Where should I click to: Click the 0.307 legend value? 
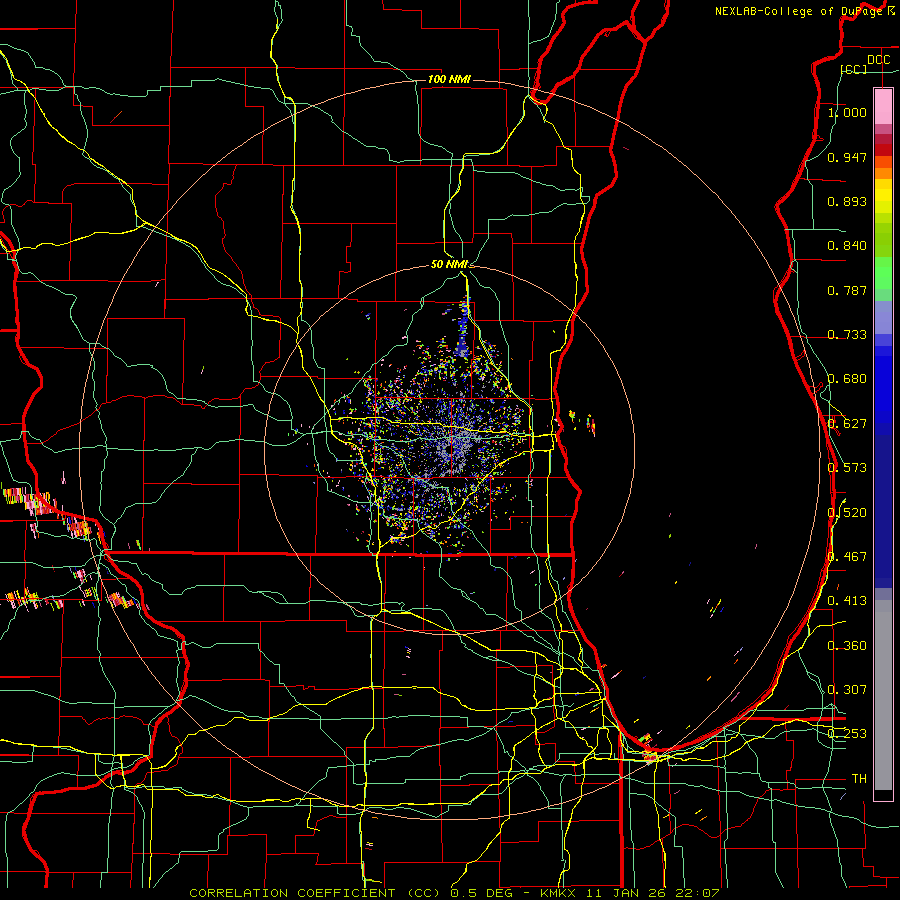(847, 690)
